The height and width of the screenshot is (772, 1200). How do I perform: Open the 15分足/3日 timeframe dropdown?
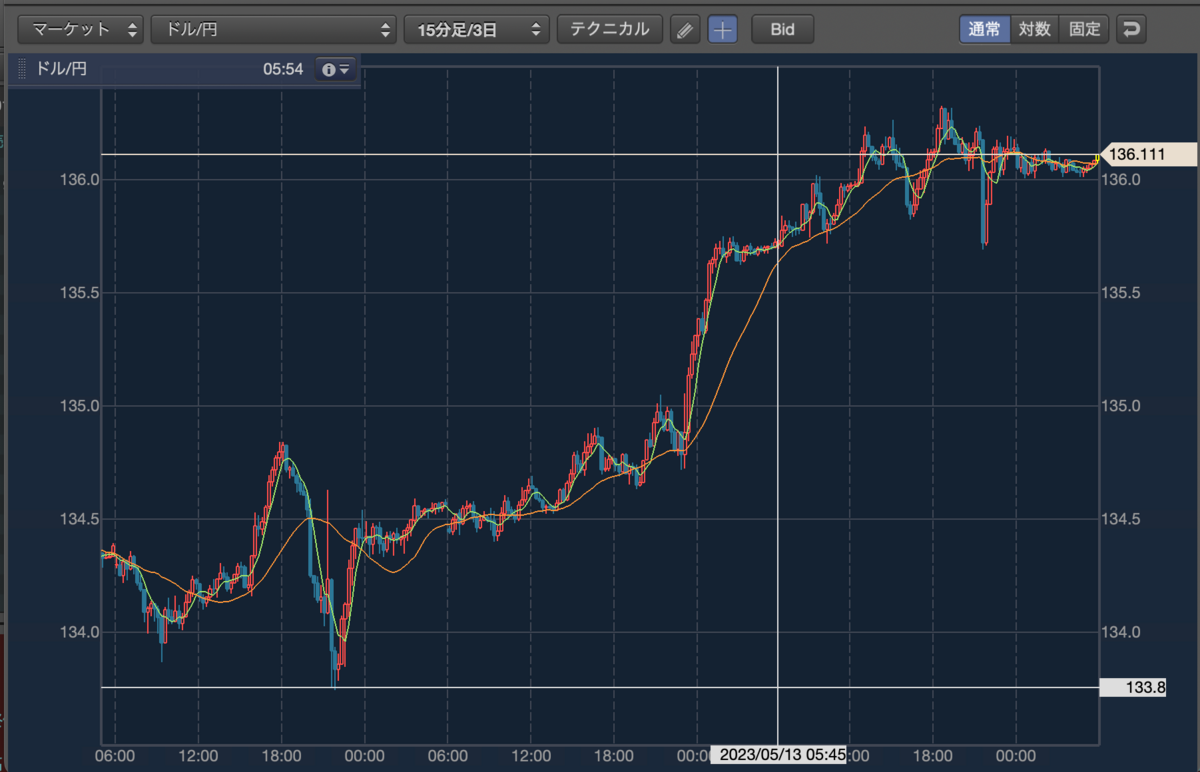477,29
